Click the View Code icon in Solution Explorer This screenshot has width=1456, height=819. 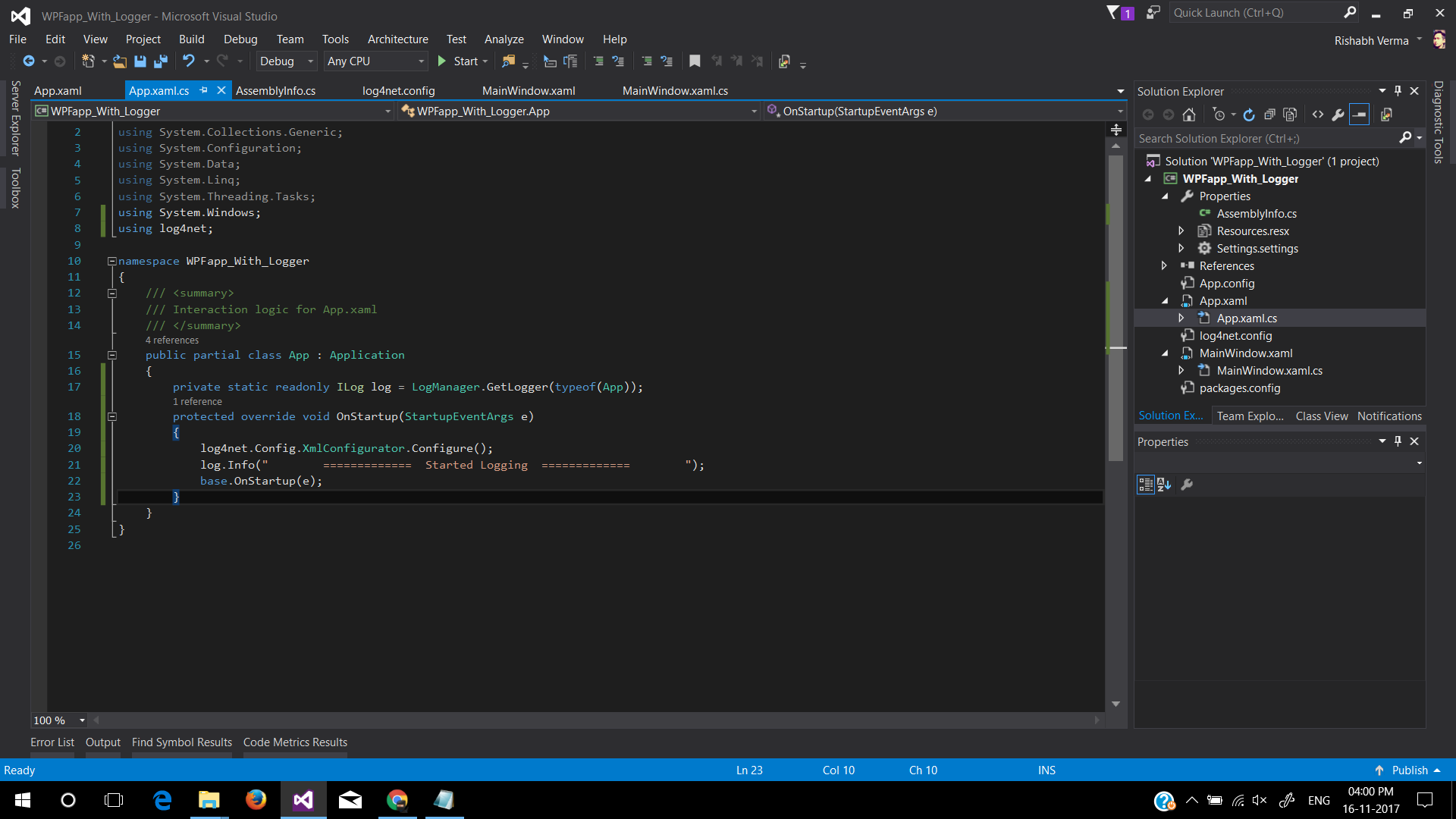tap(1318, 115)
